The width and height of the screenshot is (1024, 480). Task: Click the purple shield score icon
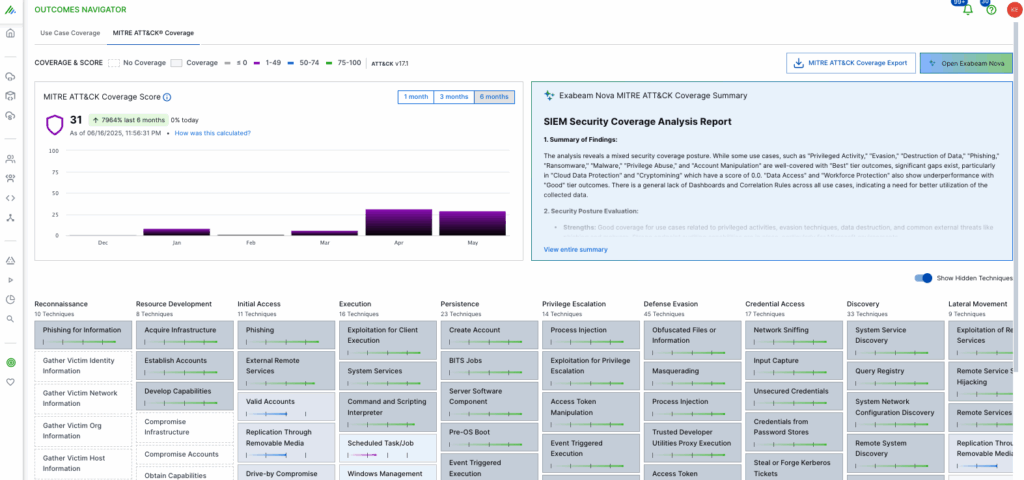[x=54, y=124]
